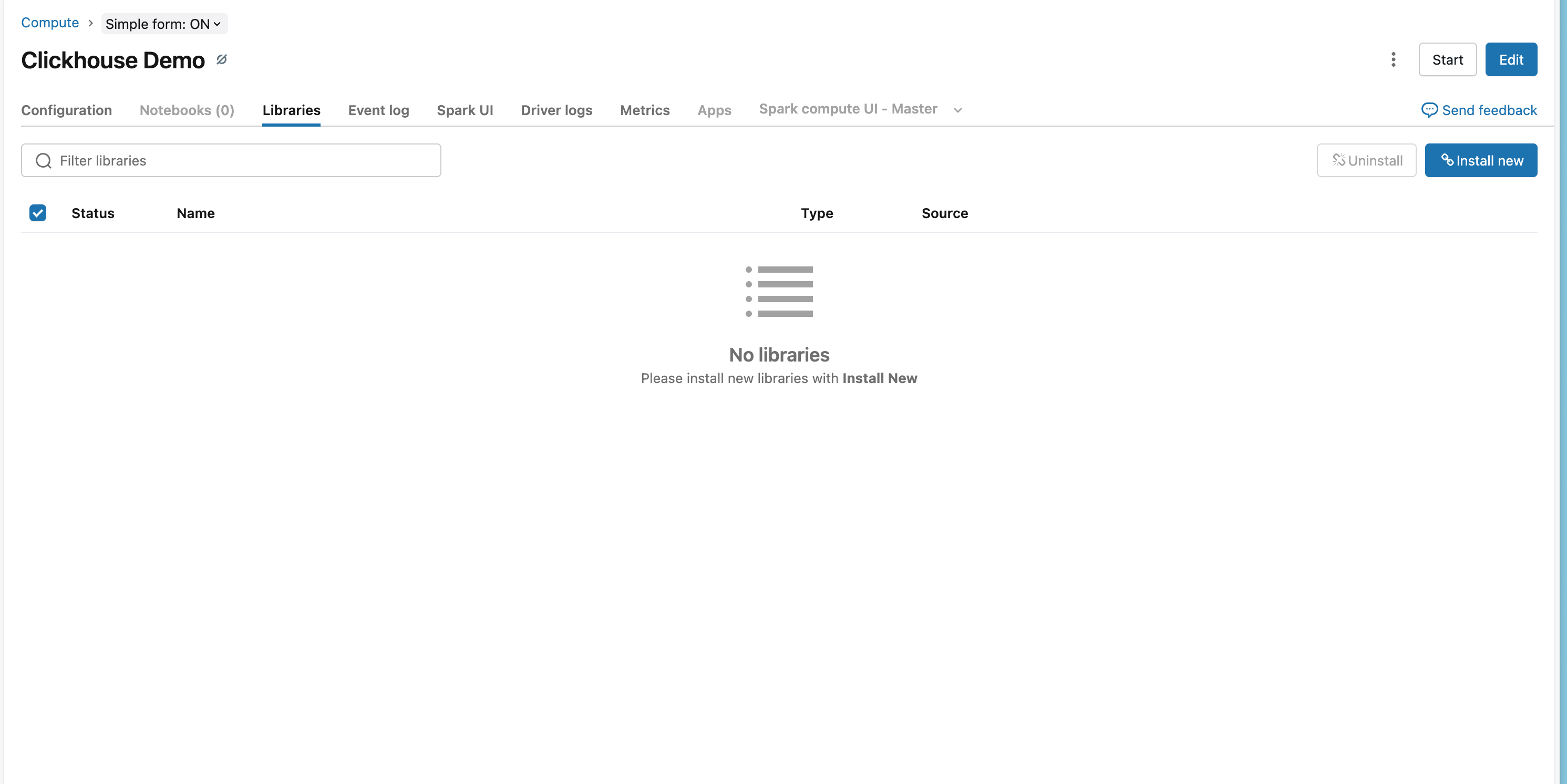Click inside the Filter libraries field
The height and width of the screenshot is (784, 1567).
pos(231,160)
